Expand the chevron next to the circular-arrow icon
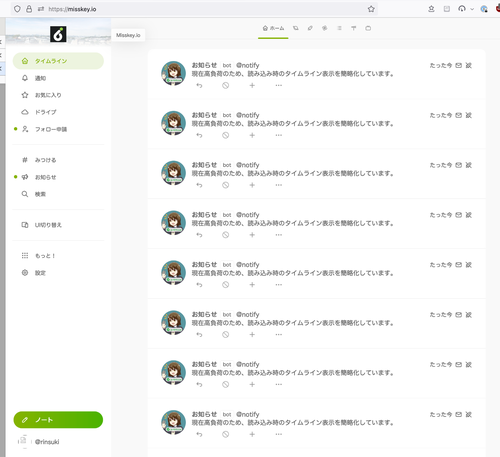Viewport: 500px width, 457px height. coord(472,9)
